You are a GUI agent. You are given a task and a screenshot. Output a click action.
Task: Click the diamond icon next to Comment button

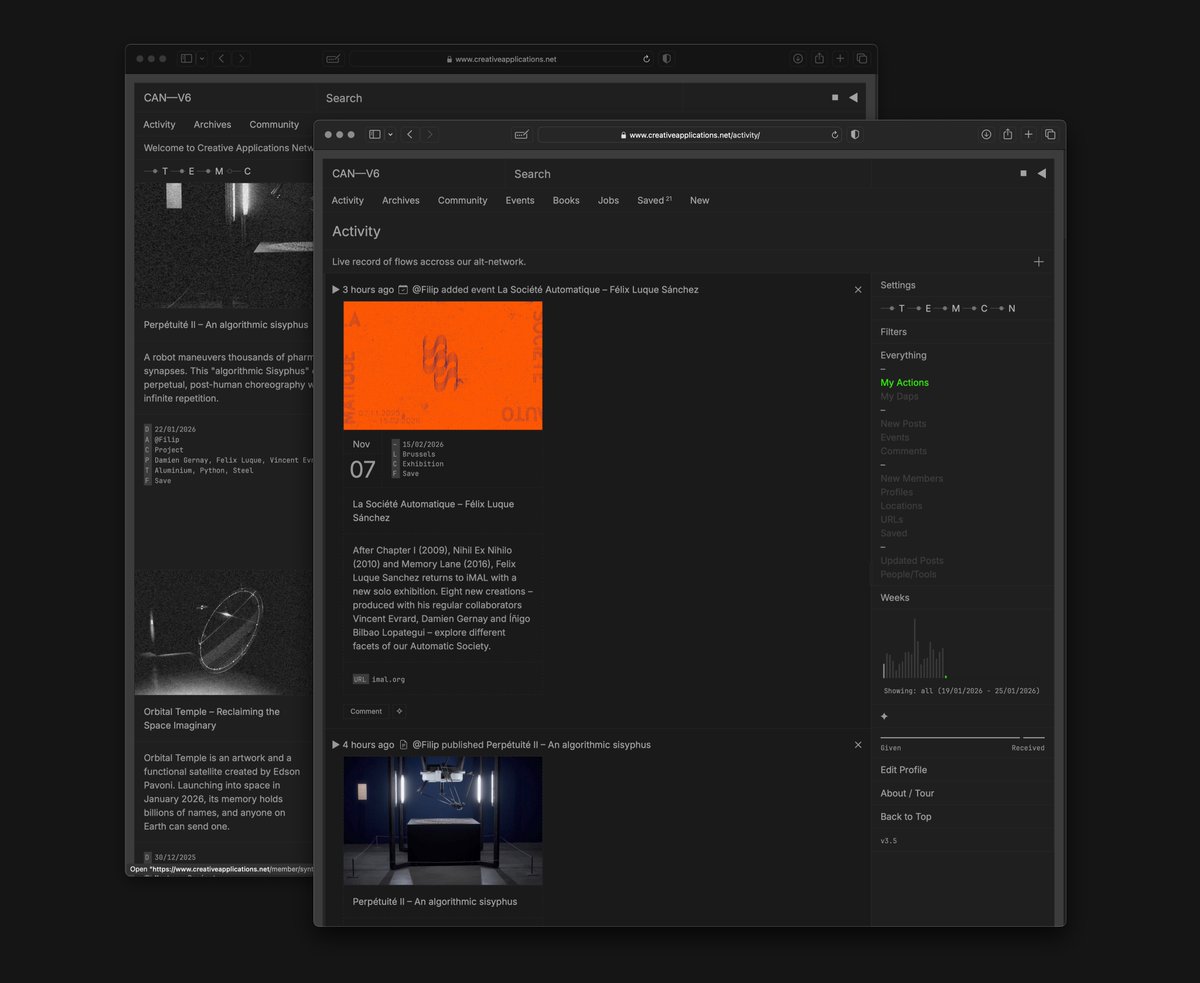click(399, 711)
